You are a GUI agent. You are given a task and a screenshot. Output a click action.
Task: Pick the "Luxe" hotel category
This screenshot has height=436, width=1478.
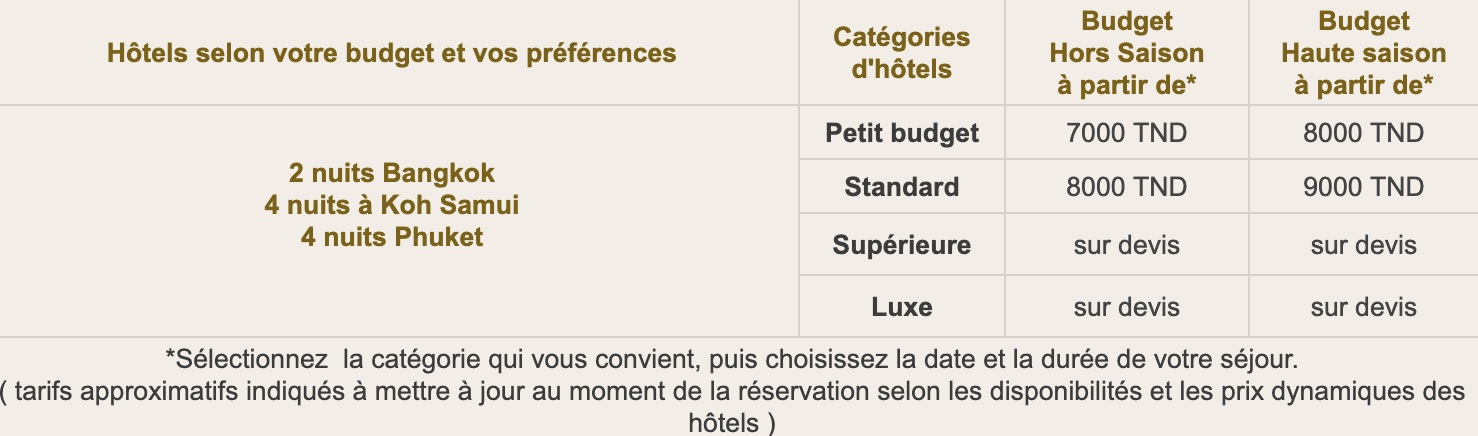pyautogui.click(x=902, y=307)
